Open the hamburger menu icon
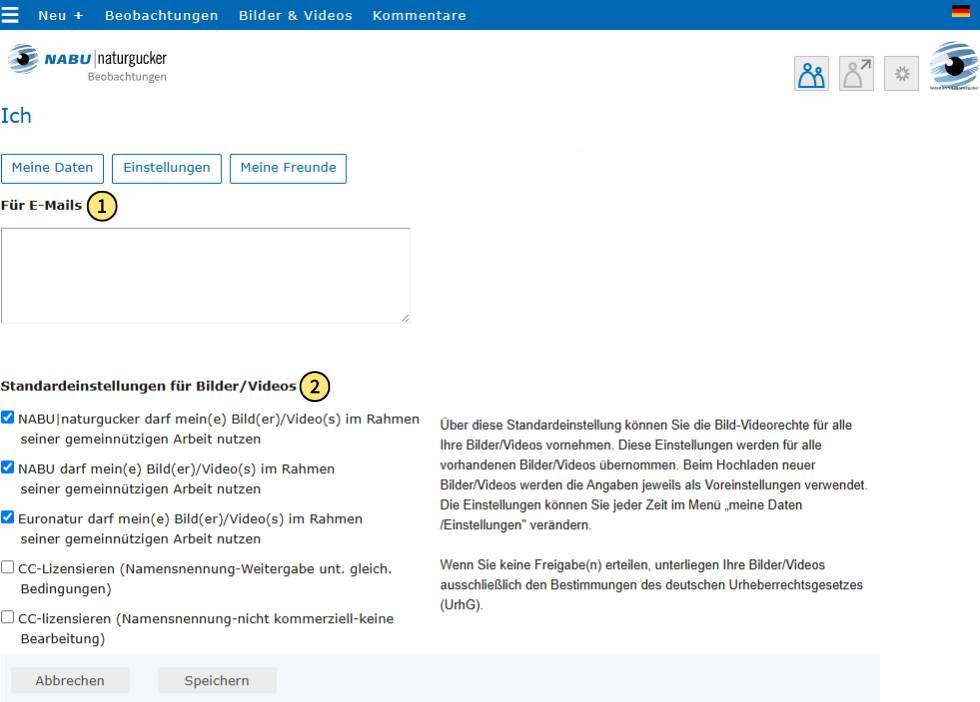Screen dimensions: 980x702 pos(9,14)
